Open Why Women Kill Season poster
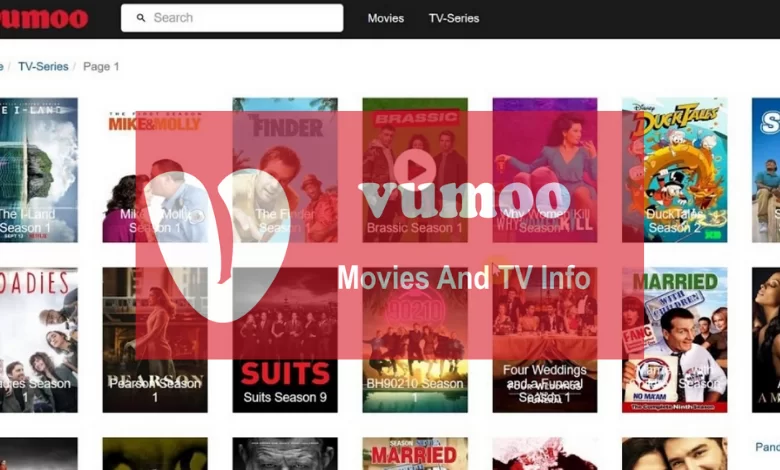This screenshot has width=780, height=470. point(545,170)
